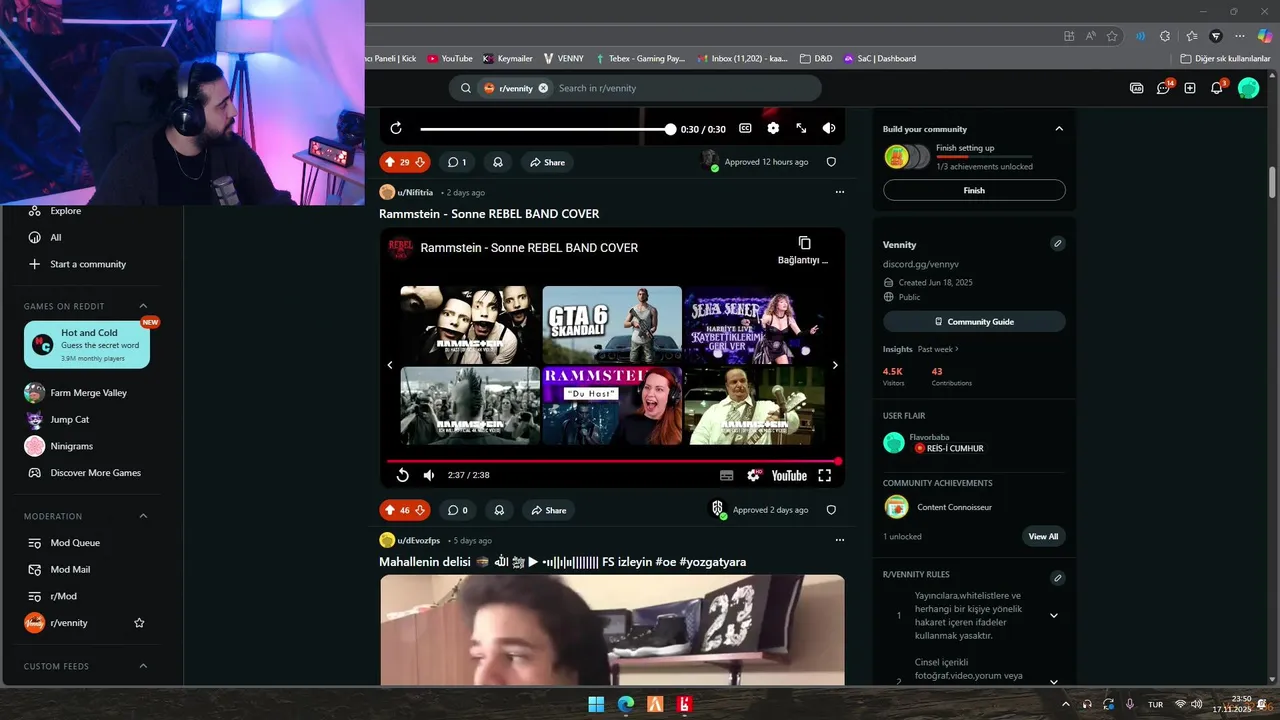Image resolution: width=1280 pixels, height=720 pixels.
Task: Seek on the red YouTube progress bar
Action: [x=612, y=461]
